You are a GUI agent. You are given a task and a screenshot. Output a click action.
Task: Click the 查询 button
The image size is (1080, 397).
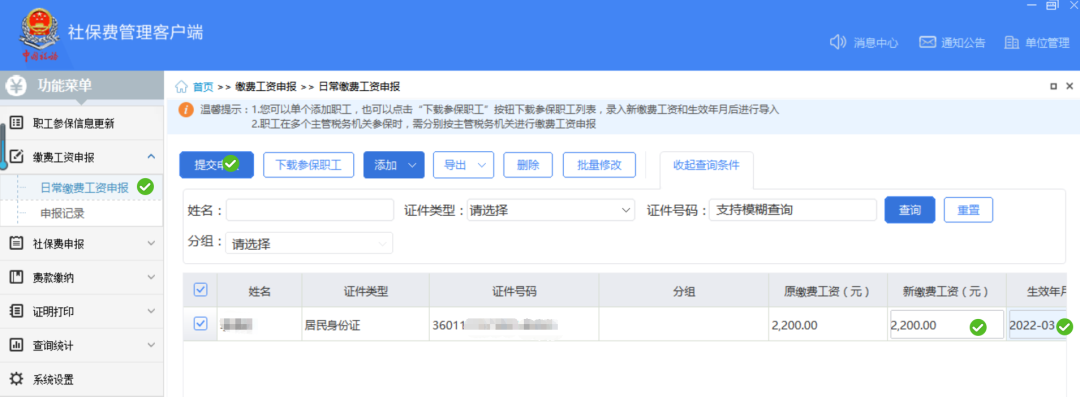tap(910, 210)
